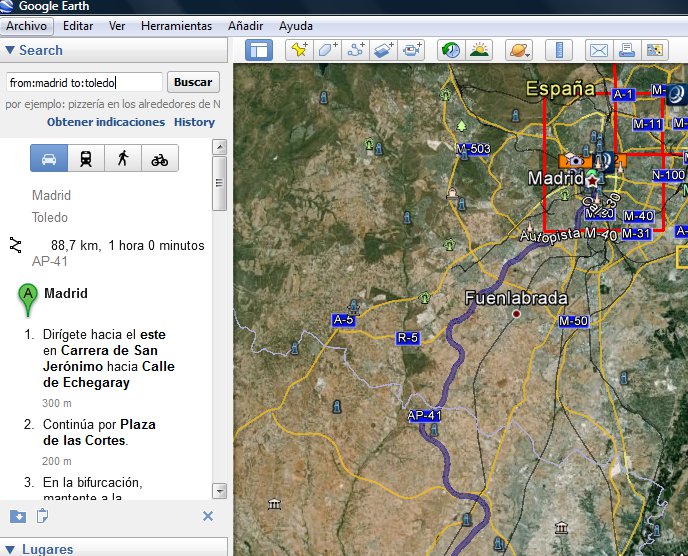Open the Archivo menu
The width and height of the screenshot is (688, 556).
pos(27,26)
